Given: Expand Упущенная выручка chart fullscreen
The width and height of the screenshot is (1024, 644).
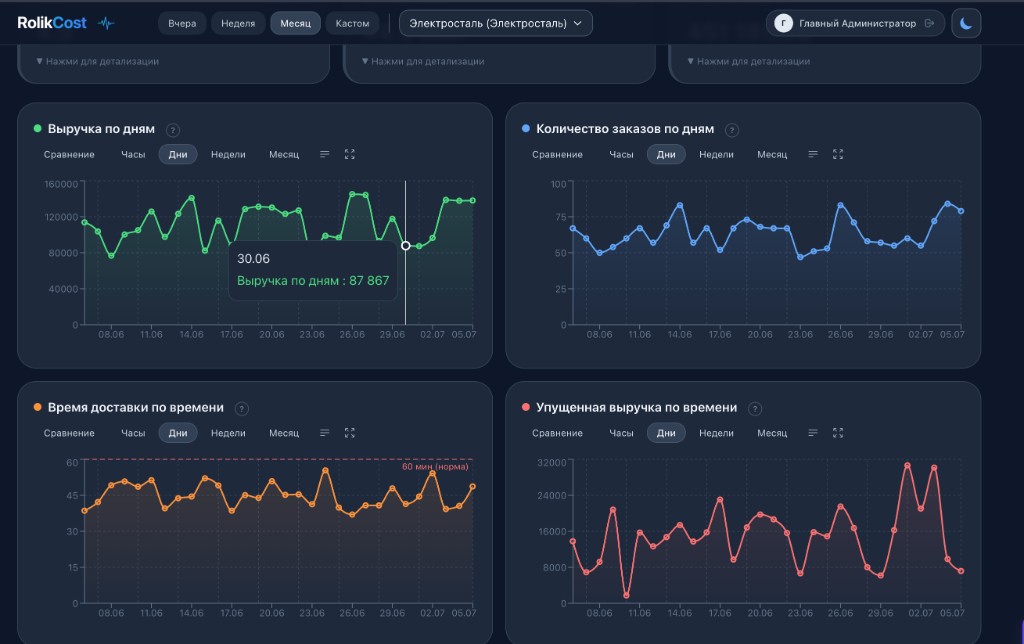Looking at the screenshot, I should [838, 432].
